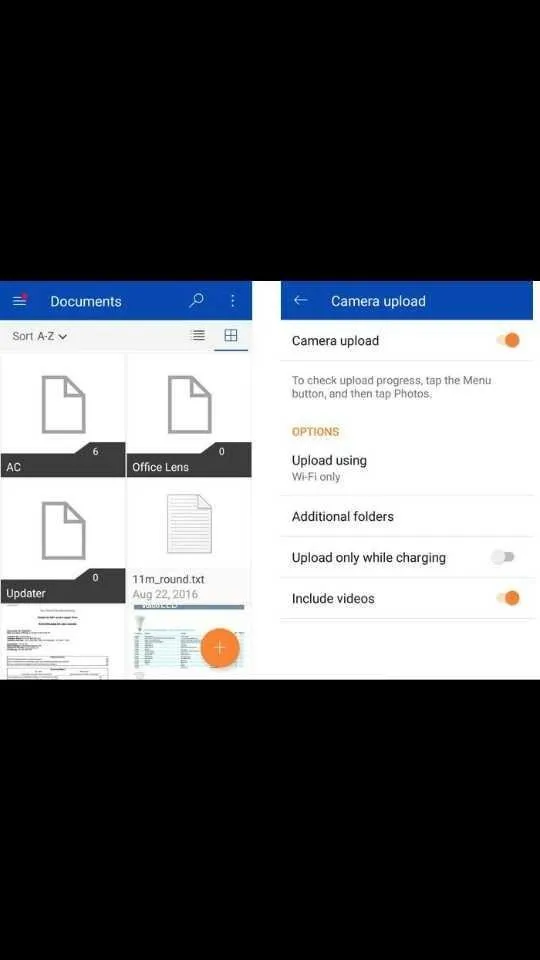Open the 11m_round.txt file
The image size is (540, 960).
click(189, 542)
